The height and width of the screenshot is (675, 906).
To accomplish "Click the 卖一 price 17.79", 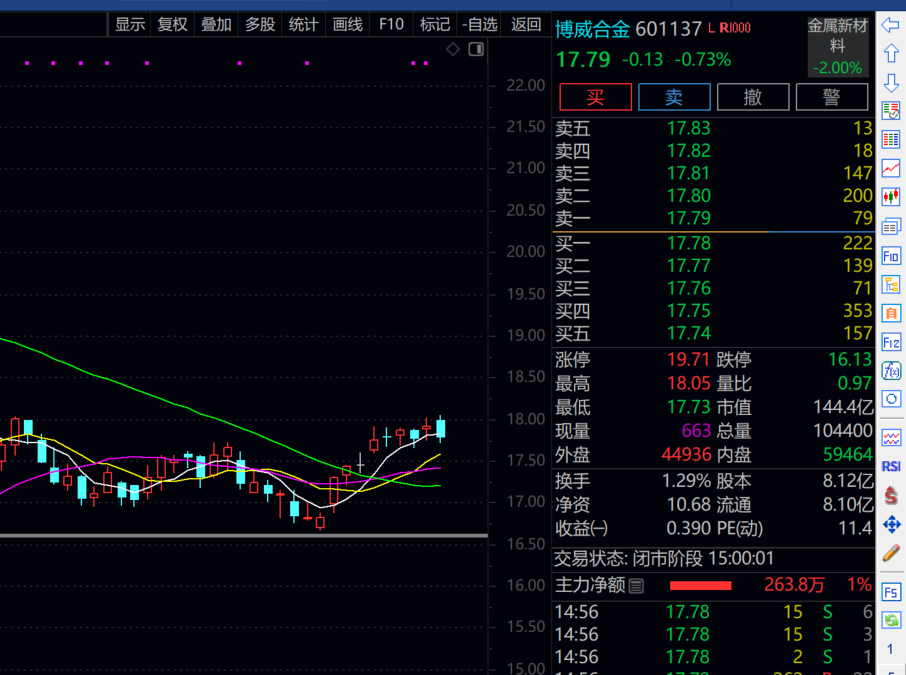I will (689, 218).
